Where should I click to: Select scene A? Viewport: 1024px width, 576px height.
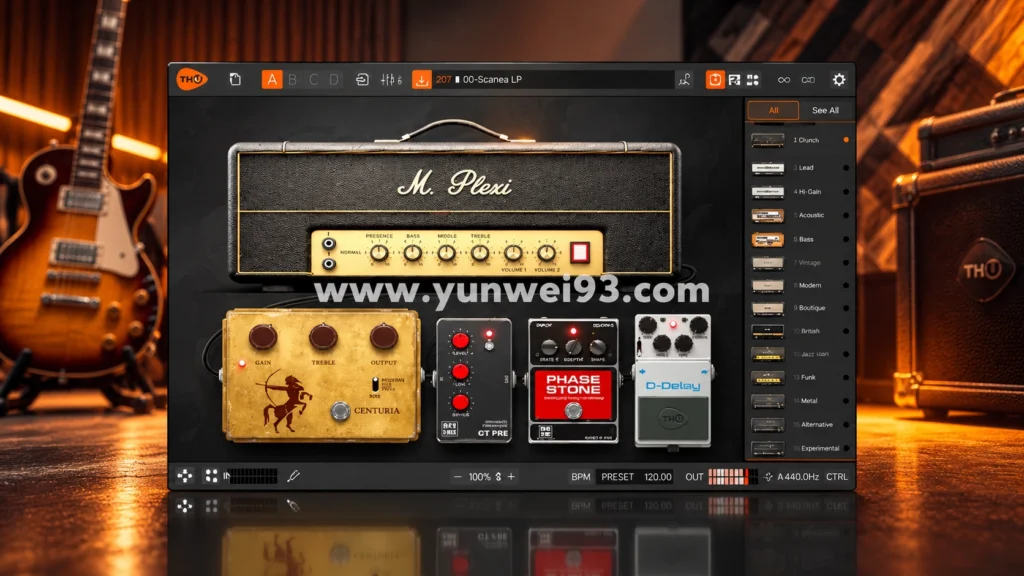[x=272, y=80]
